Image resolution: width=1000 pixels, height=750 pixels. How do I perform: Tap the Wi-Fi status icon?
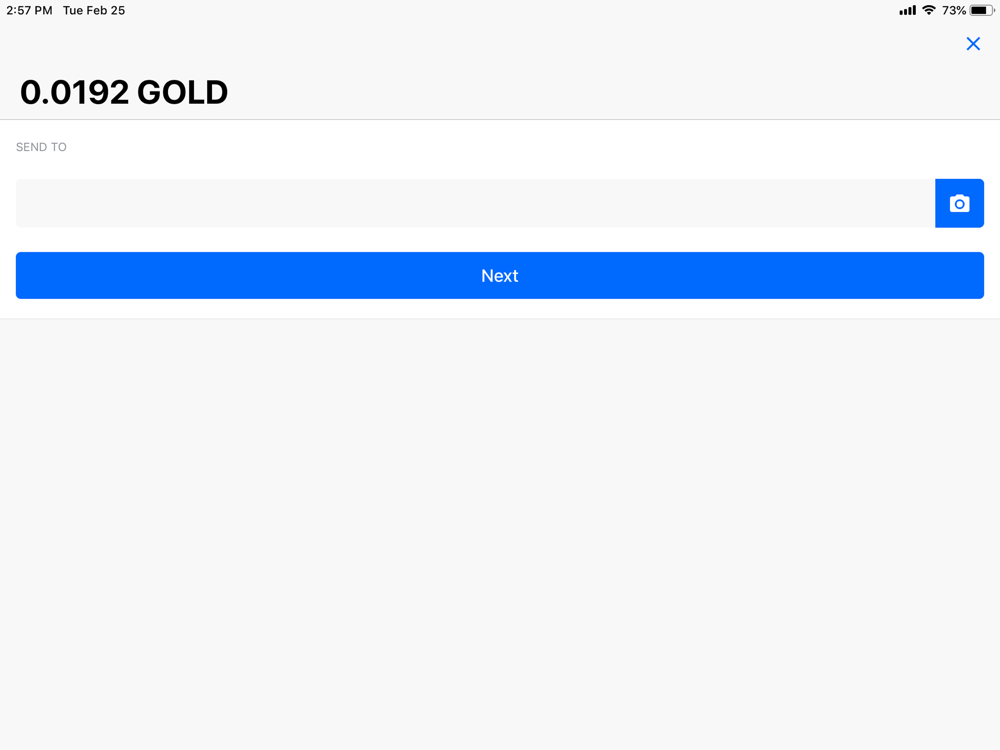[929, 10]
